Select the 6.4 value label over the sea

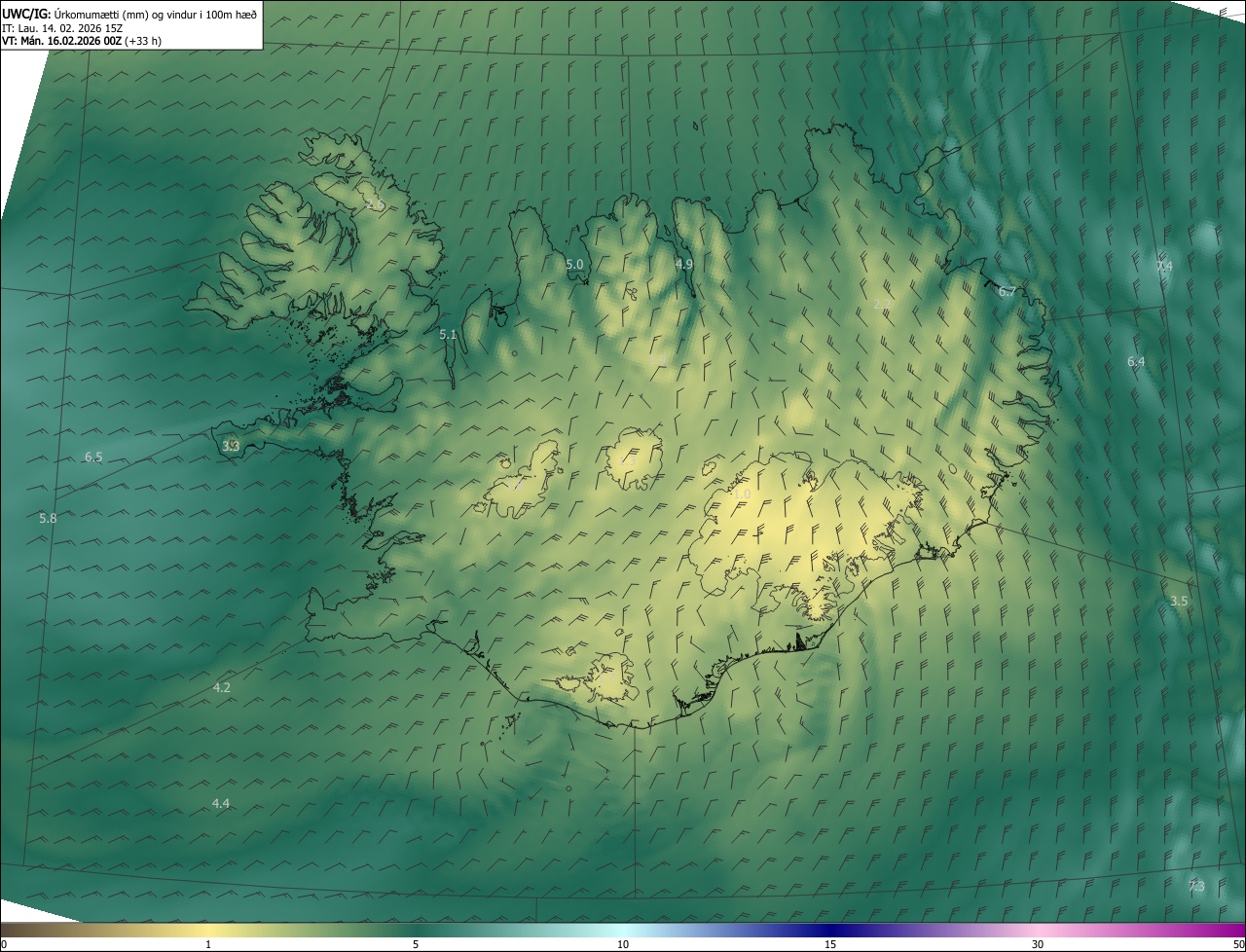point(1136,361)
